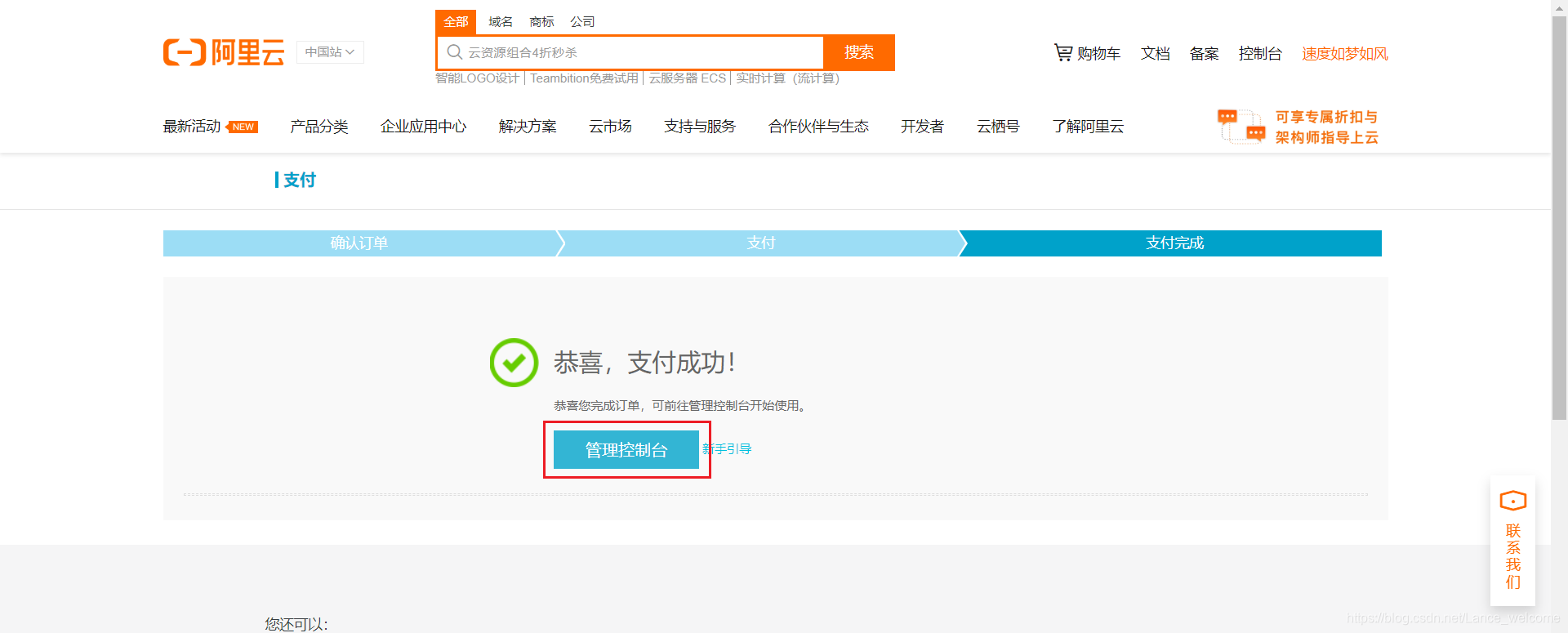This screenshot has width=1568, height=633.
Task: Open the 了解阿里云 menu
Action: (1088, 127)
